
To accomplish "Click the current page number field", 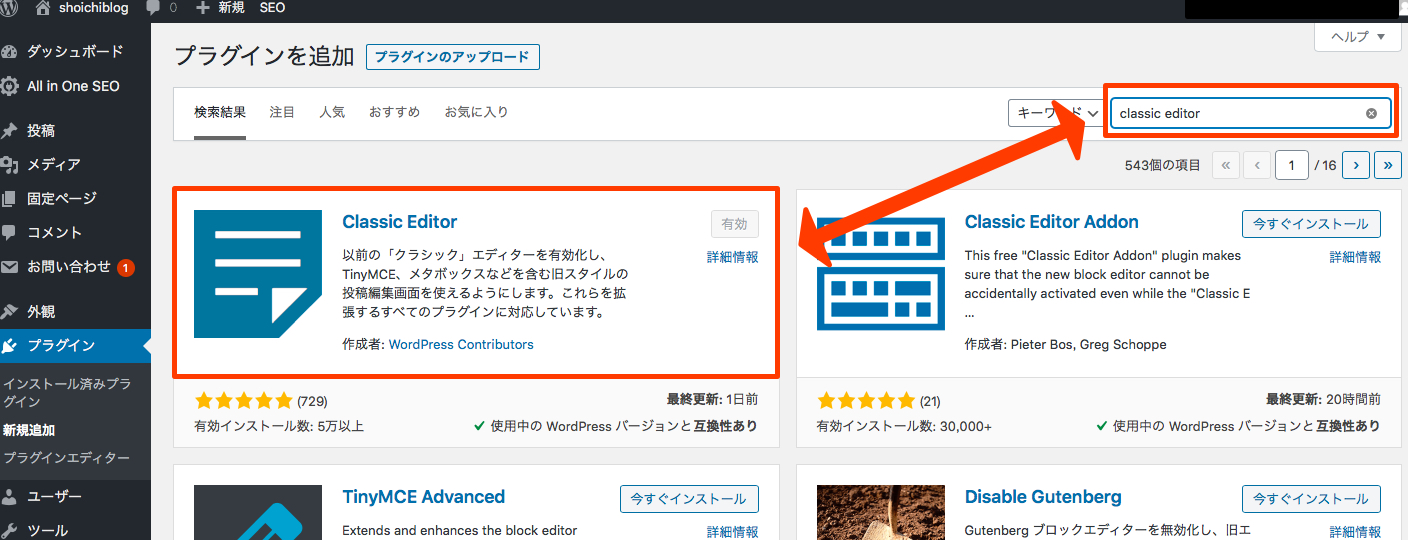I will [1292, 165].
